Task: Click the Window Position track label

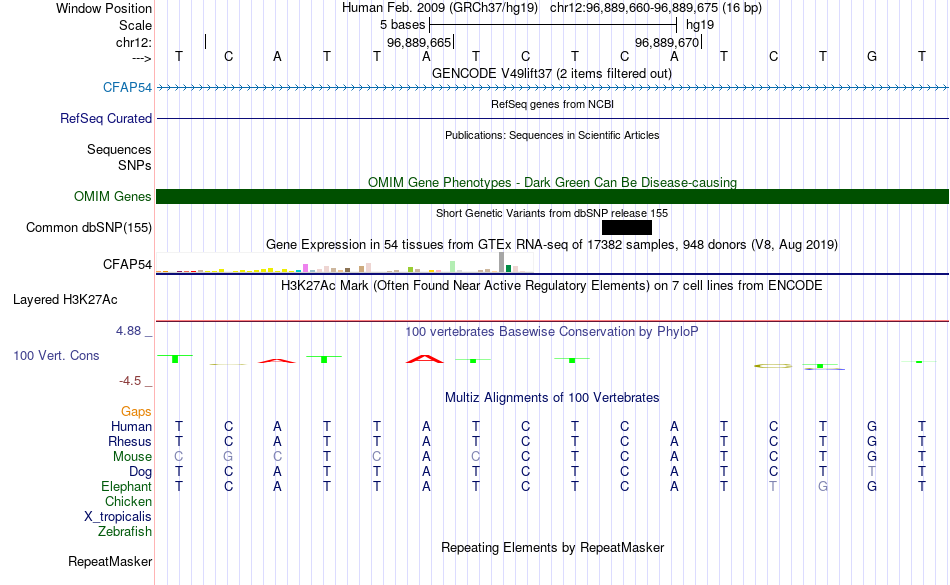Action: pyautogui.click(x=104, y=8)
